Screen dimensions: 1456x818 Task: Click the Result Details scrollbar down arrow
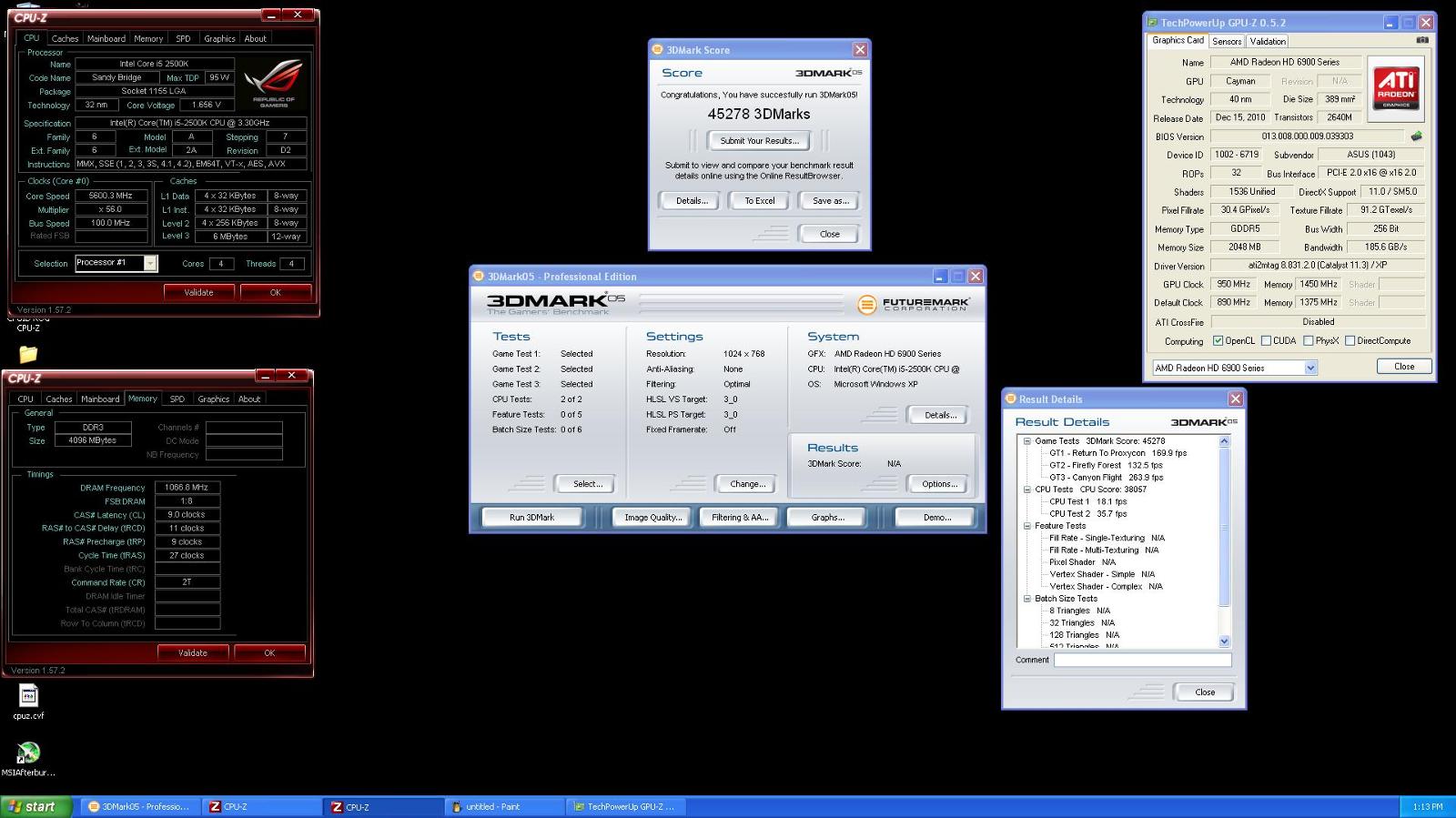(1224, 641)
